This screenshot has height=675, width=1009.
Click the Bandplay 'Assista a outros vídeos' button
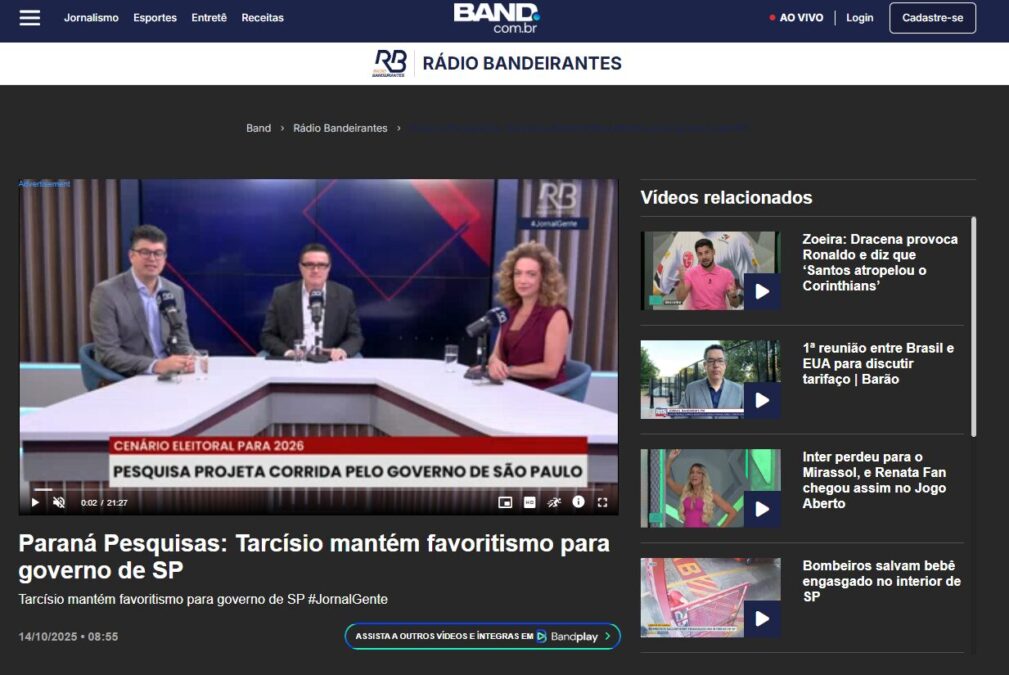(x=483, y=636)
